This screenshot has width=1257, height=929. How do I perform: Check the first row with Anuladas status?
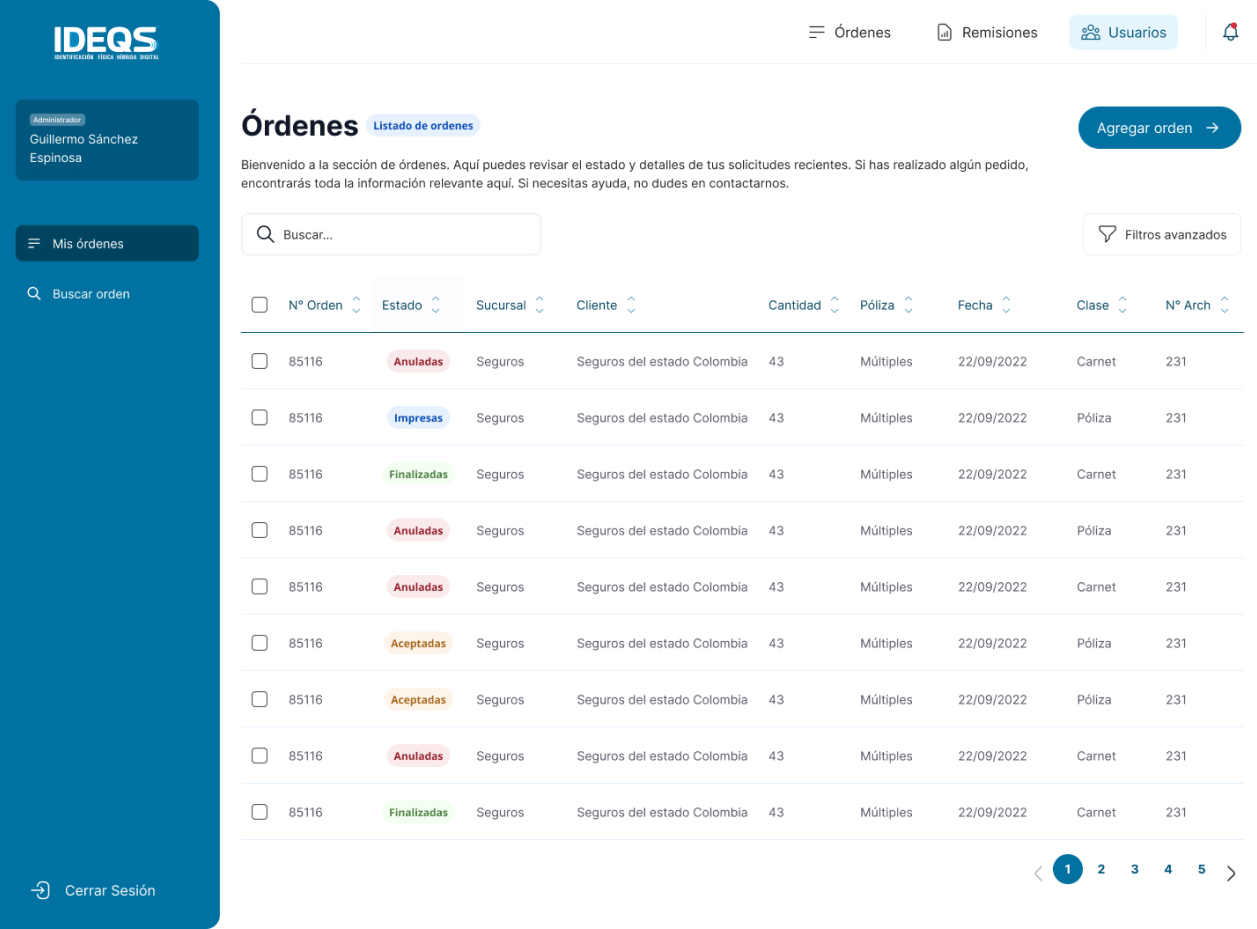(x=260, y=361)
